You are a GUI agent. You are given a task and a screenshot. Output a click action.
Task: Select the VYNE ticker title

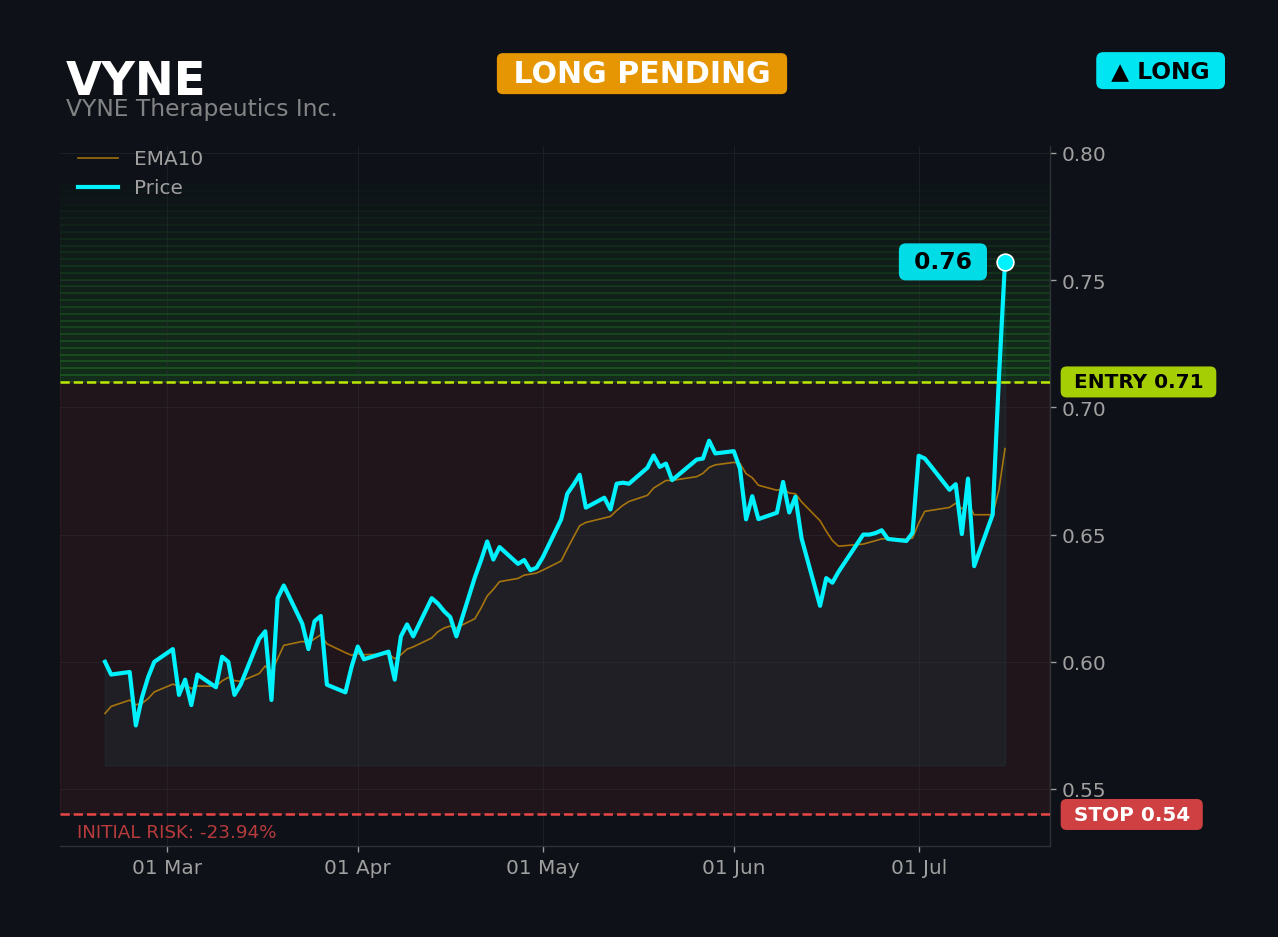[x=135, y=80]
